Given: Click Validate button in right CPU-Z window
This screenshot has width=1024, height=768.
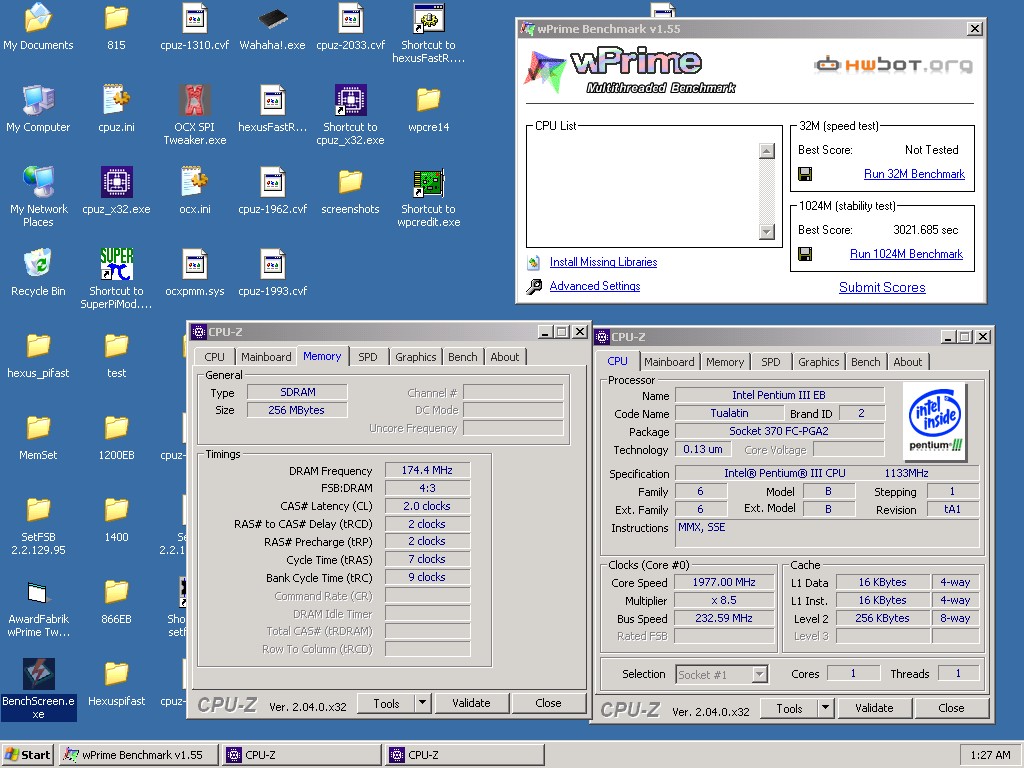Looking at the screenshot, I should 874,708.
